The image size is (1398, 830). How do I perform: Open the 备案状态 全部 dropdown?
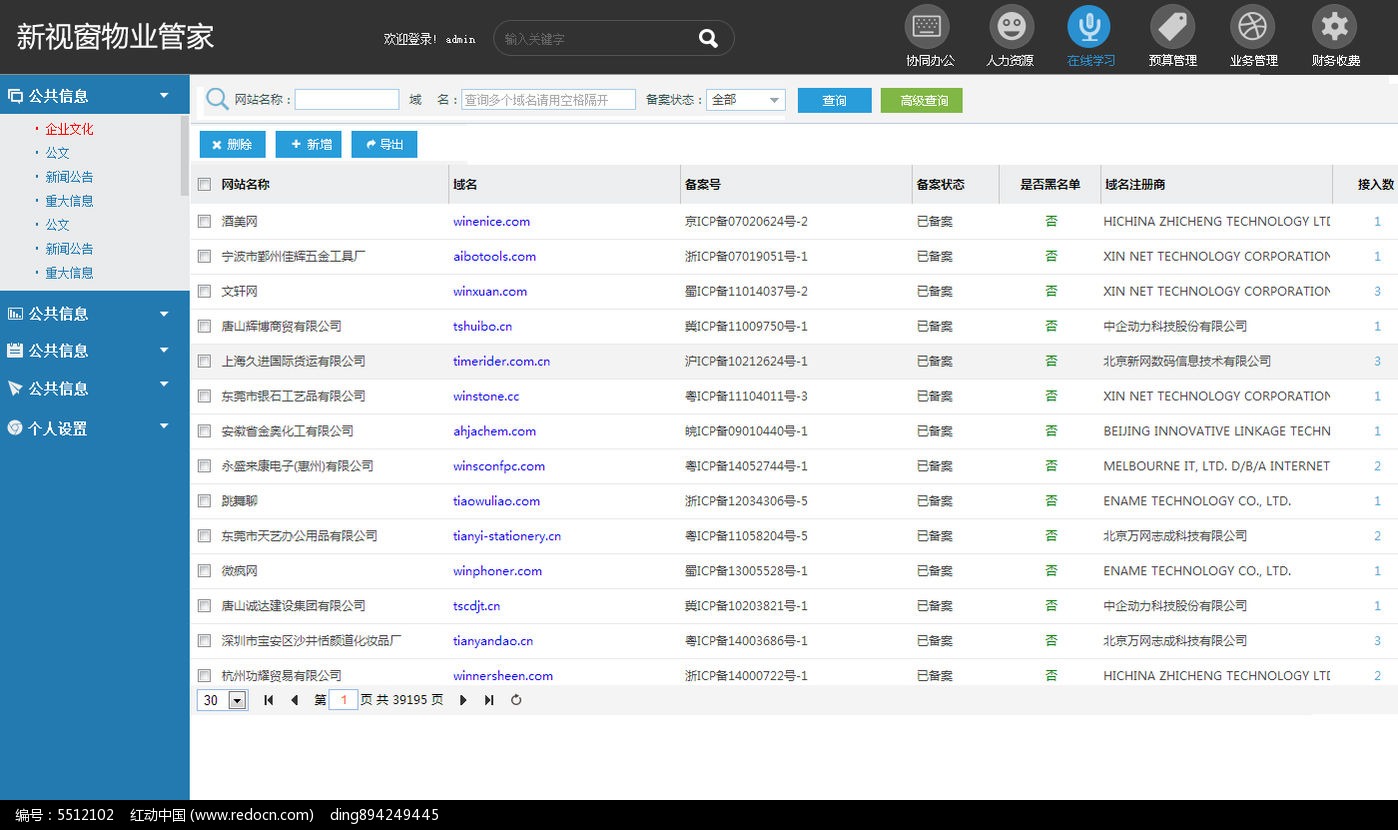click(x=746, y=100)
